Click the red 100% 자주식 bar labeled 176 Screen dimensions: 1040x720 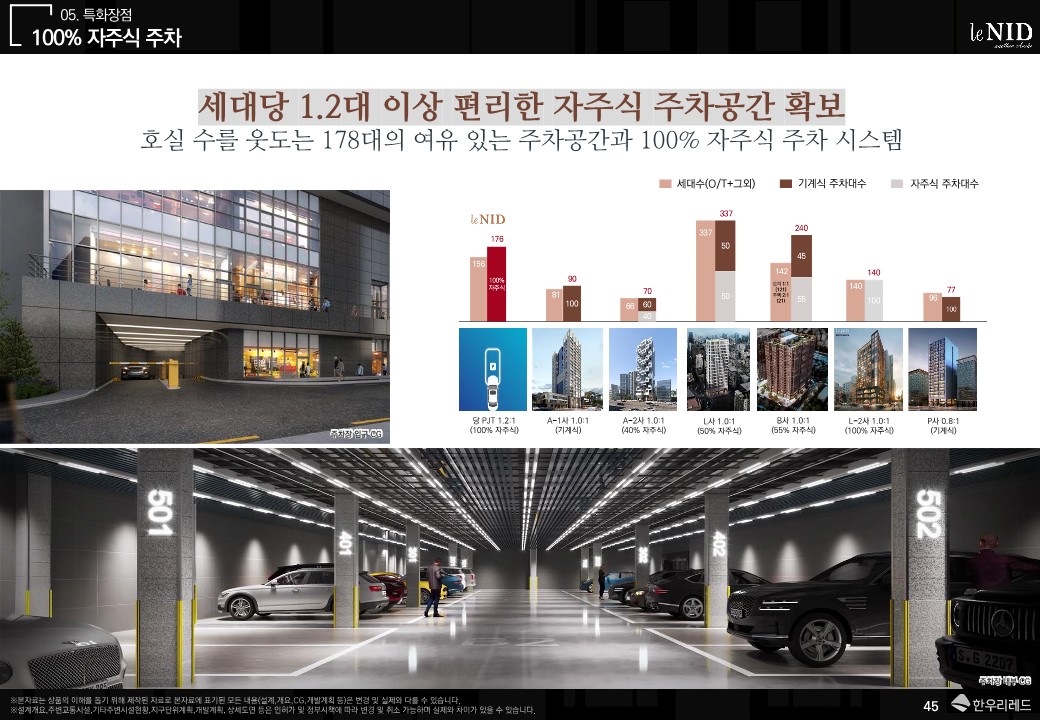(x=497, y=284)
